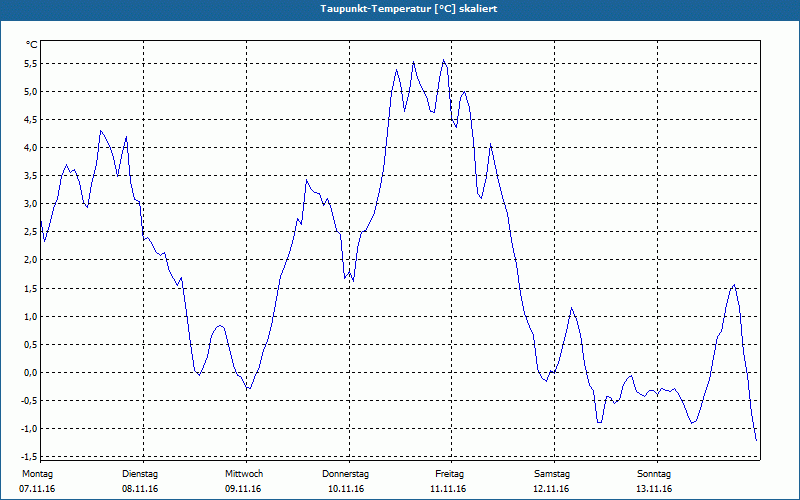Click the chart title 'Taupunkt-Temperatur [°C] skaliert'
Image resolution: width=800 pixels, height=500 pixels.
[409, 9]
